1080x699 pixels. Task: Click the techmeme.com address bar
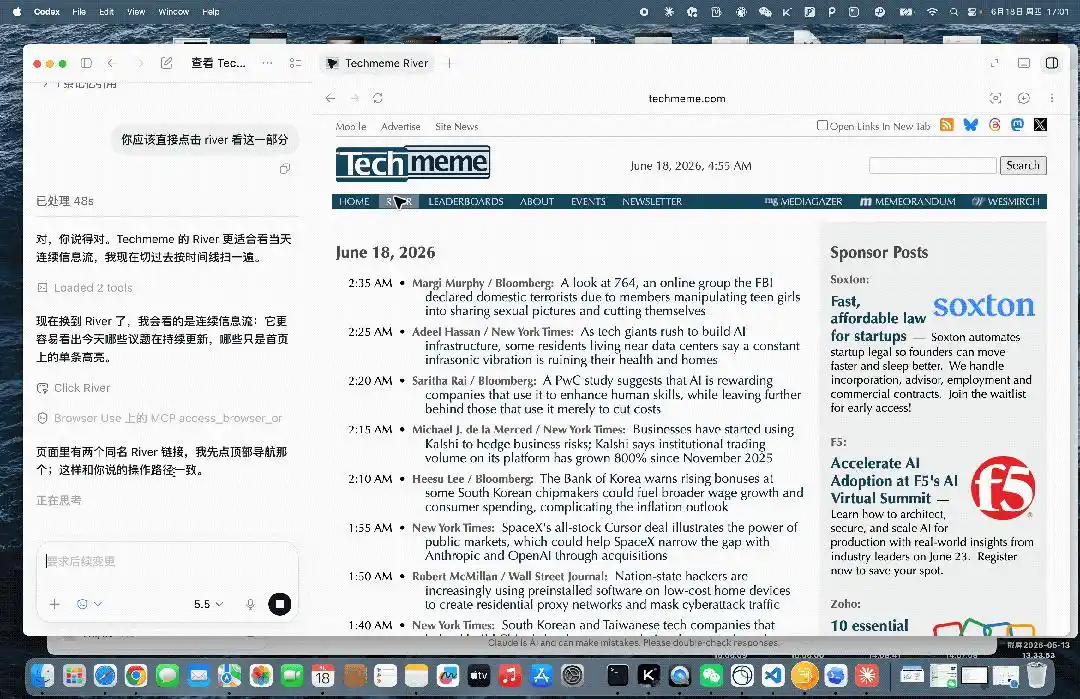click(x=687, y=98)
